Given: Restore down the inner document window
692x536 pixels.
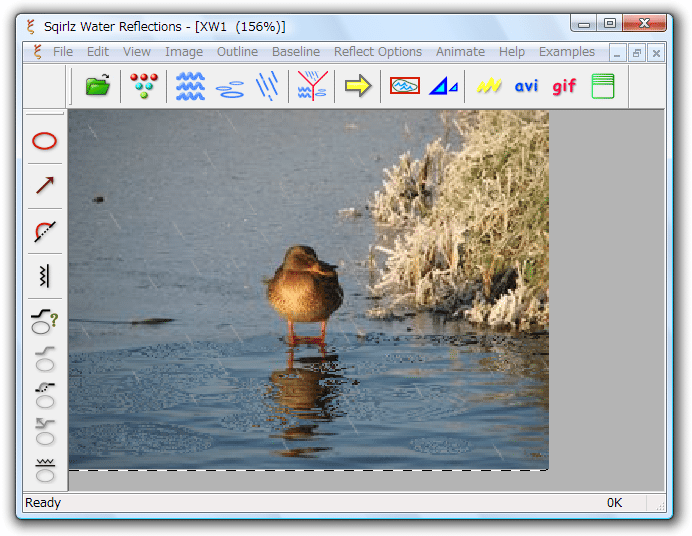Looking at the screenshot, I should (x=636, y=53).
